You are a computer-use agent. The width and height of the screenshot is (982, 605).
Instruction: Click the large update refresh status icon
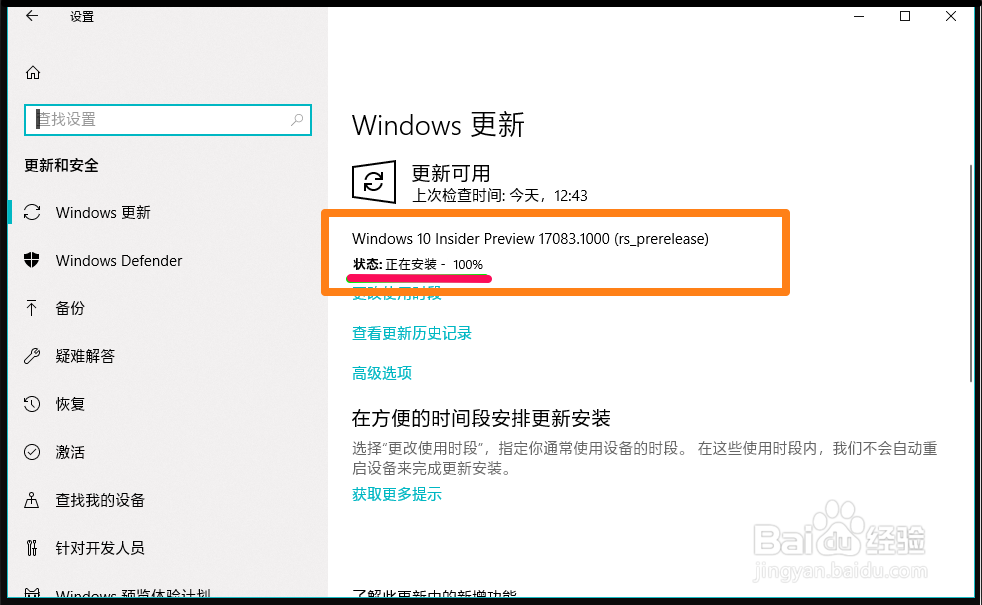(x=374, y=182)
